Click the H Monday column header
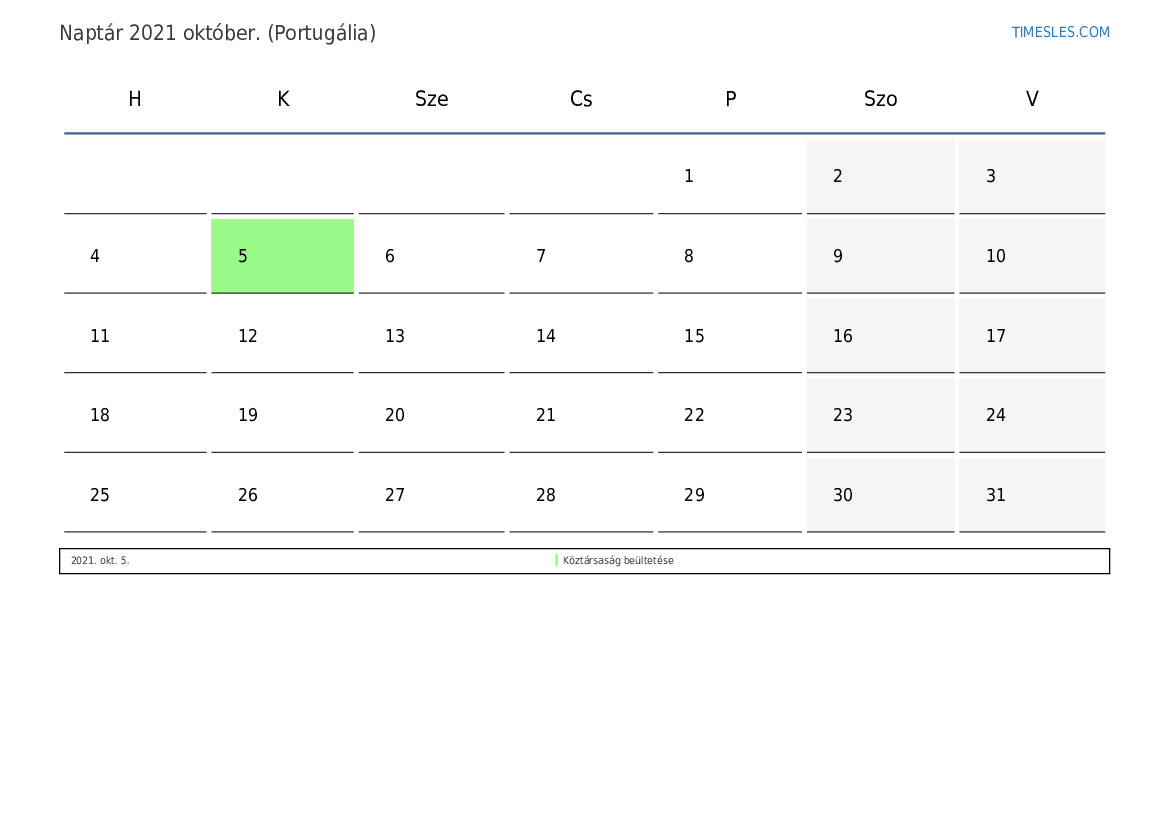 [135, 99]
